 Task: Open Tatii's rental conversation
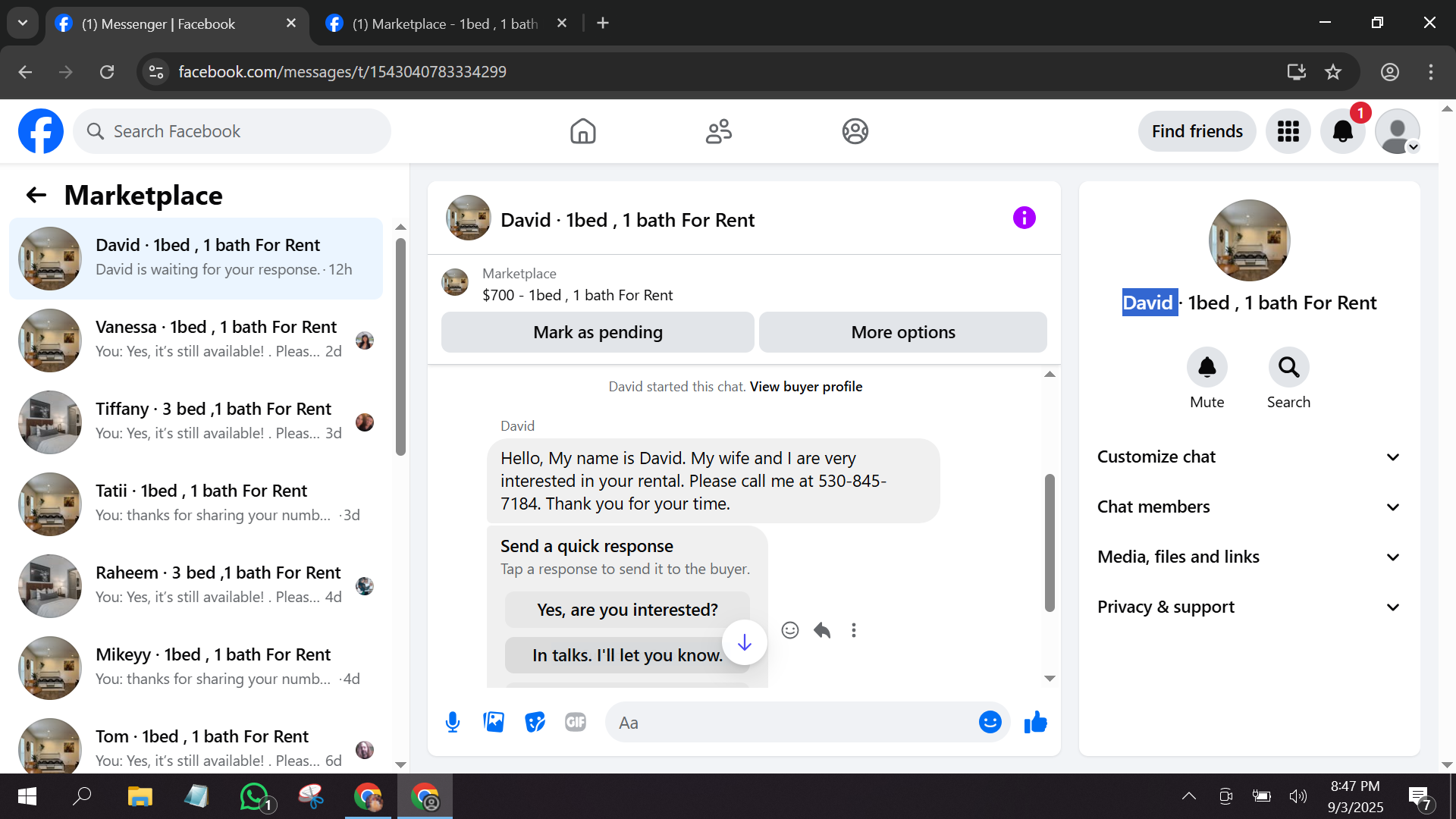[196, 504]
